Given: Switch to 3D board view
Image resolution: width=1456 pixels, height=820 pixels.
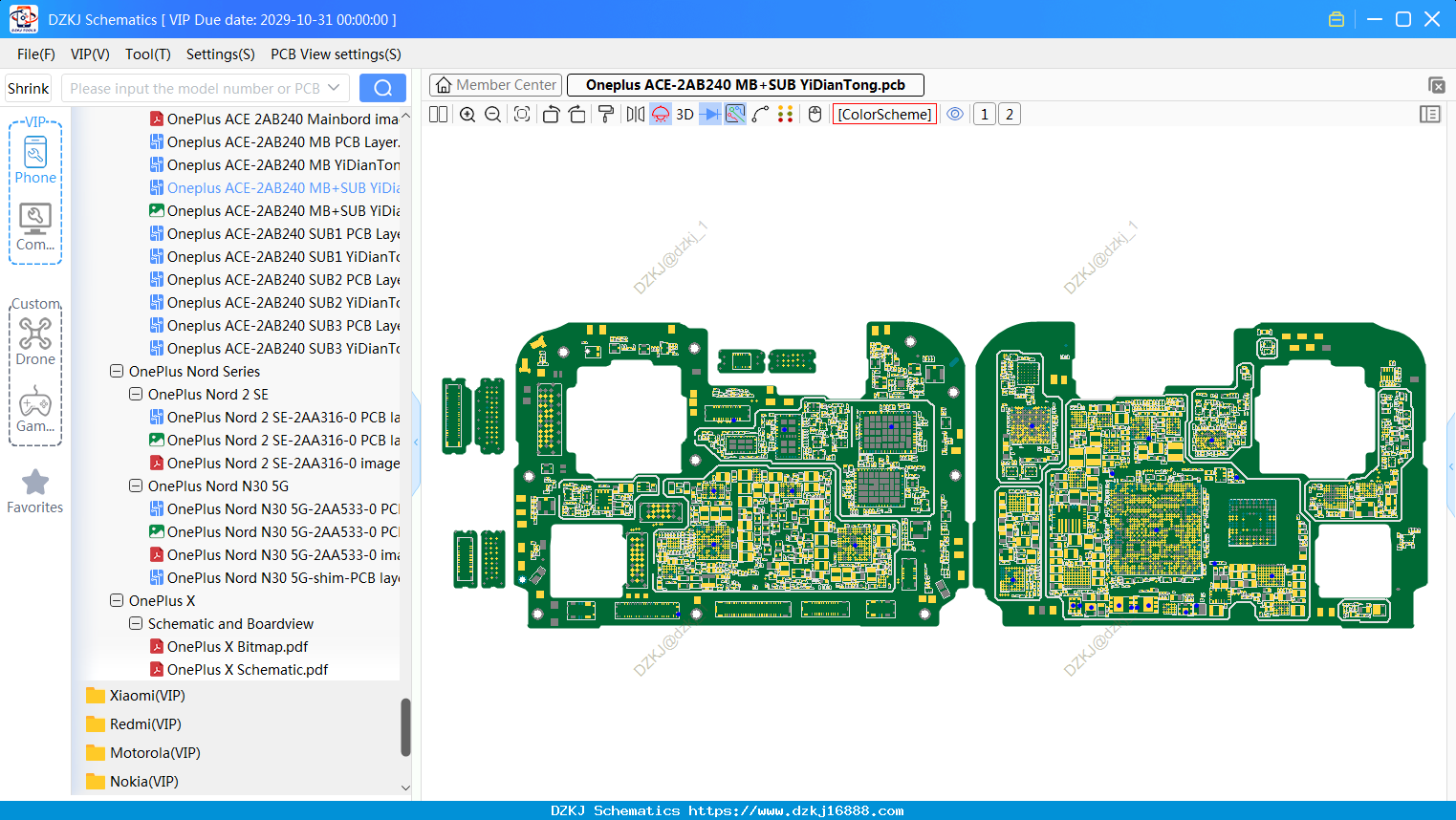Looking at the screenshot, I should (685, 115).
